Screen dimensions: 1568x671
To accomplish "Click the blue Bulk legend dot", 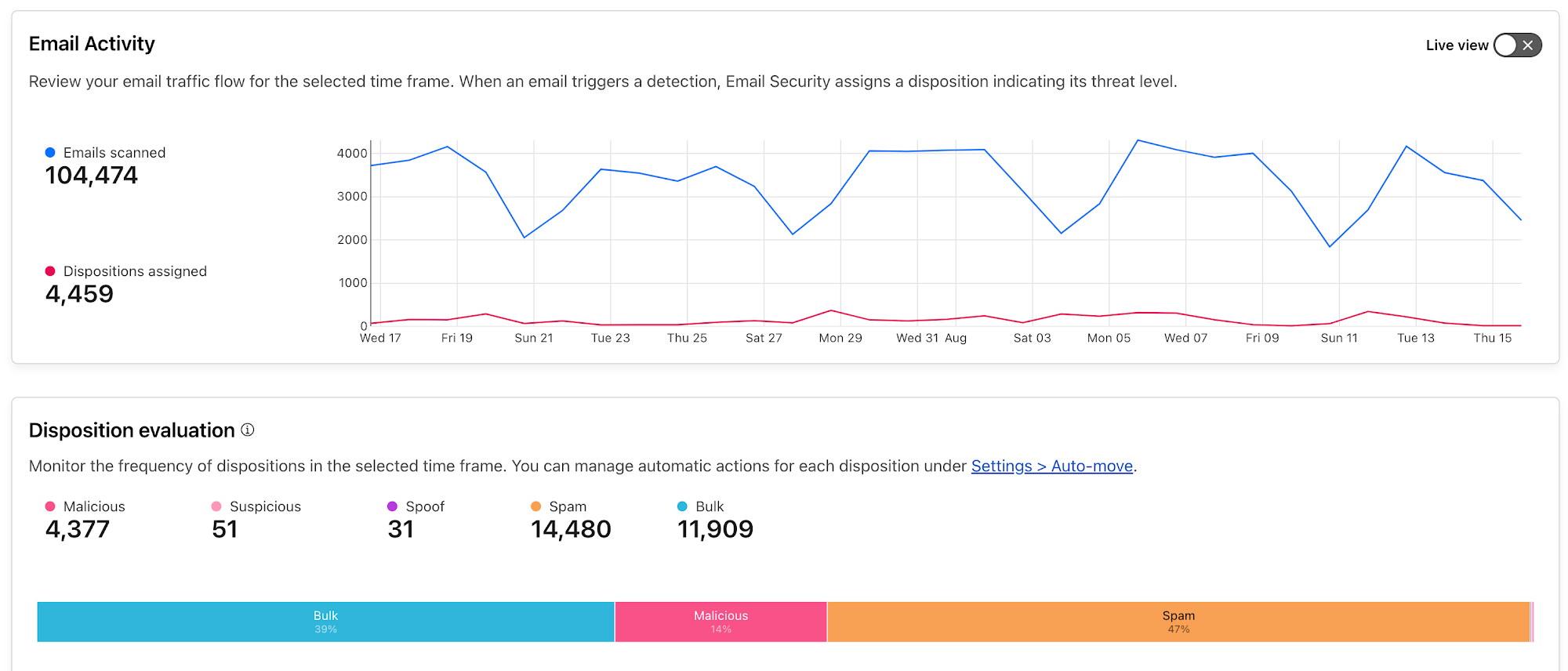I will 682,506.
